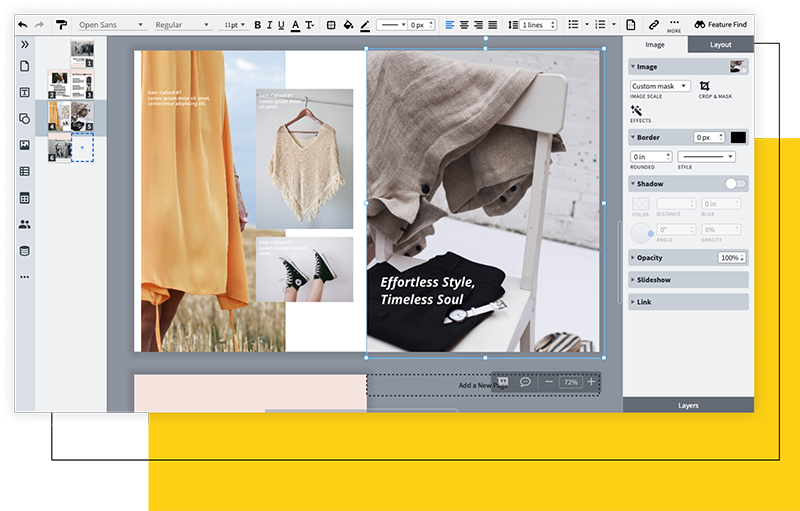Open image Effects wand
This screenshot has height=511, width=800.
click(636, 110)
